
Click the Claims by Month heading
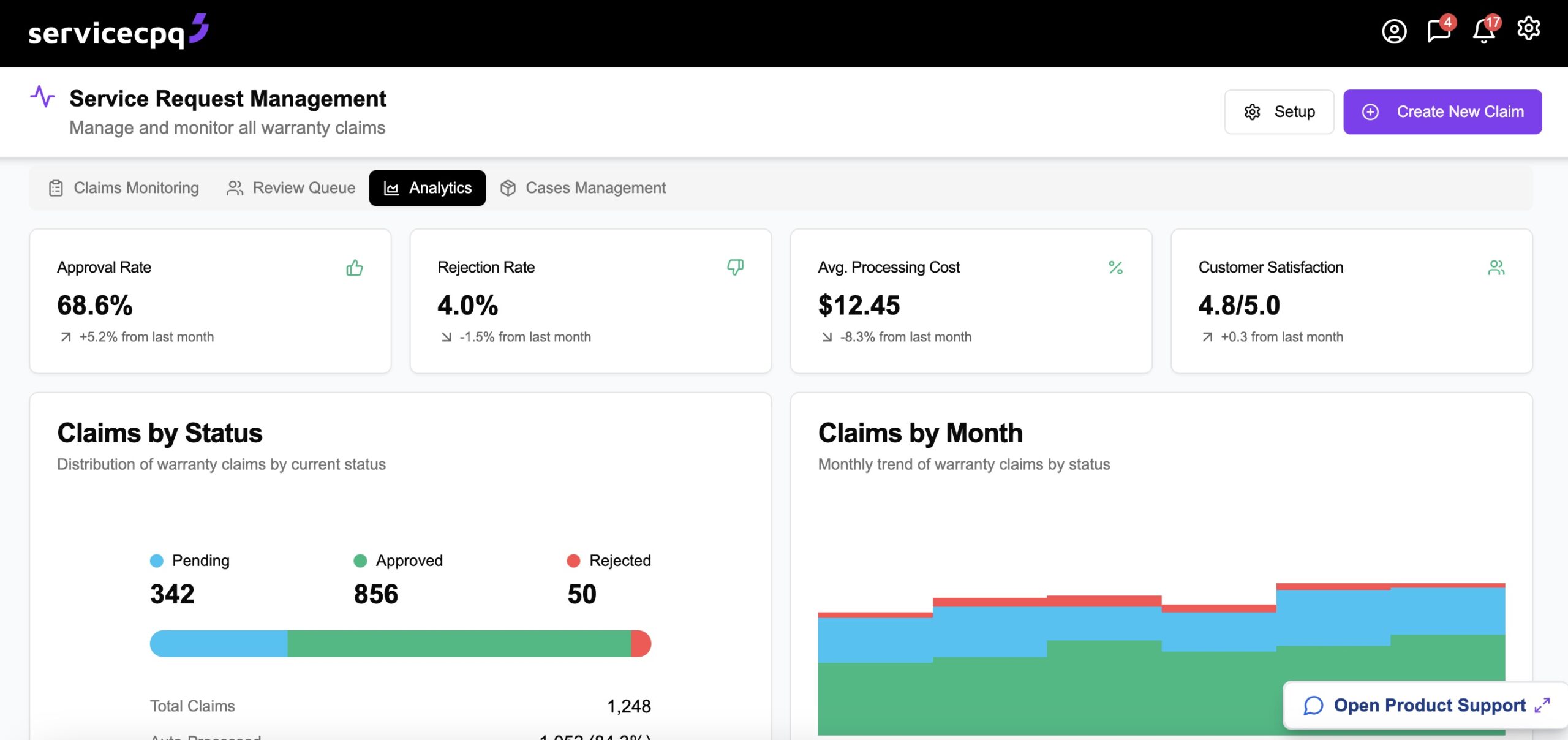(x=920, y=433)
